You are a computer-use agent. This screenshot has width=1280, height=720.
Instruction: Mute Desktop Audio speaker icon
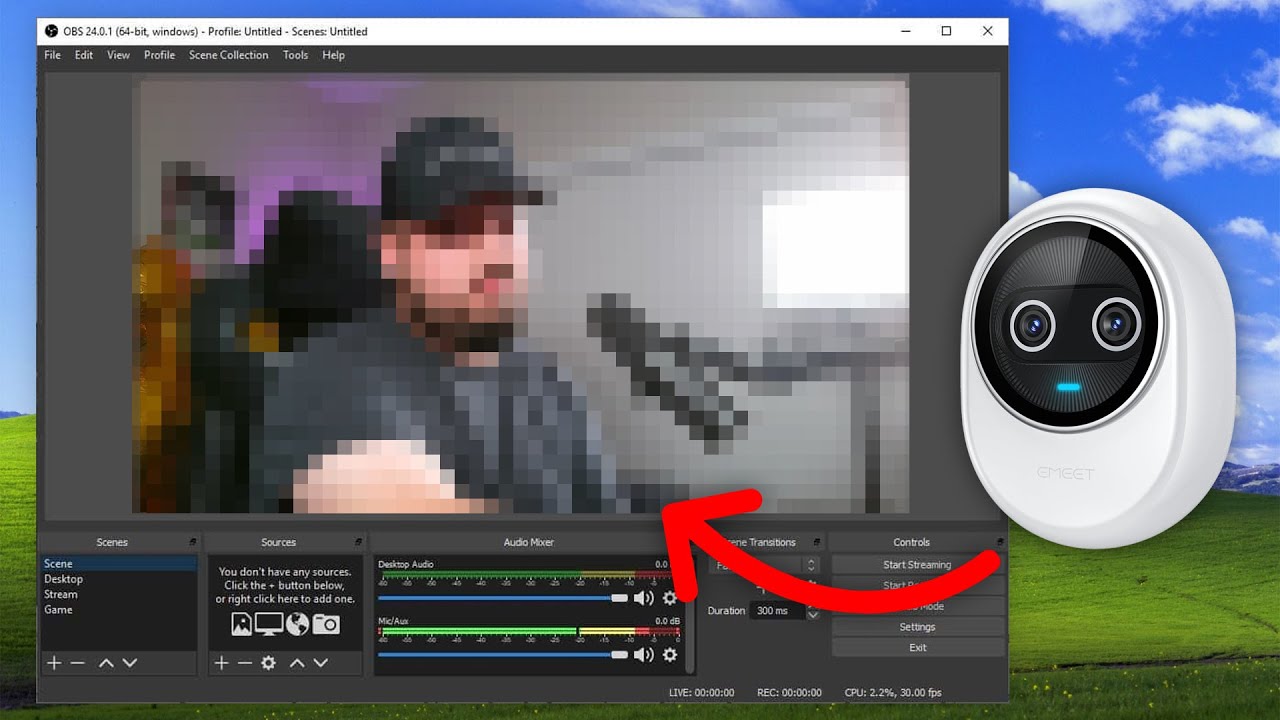pyautogui.click(x=643, y=598)
